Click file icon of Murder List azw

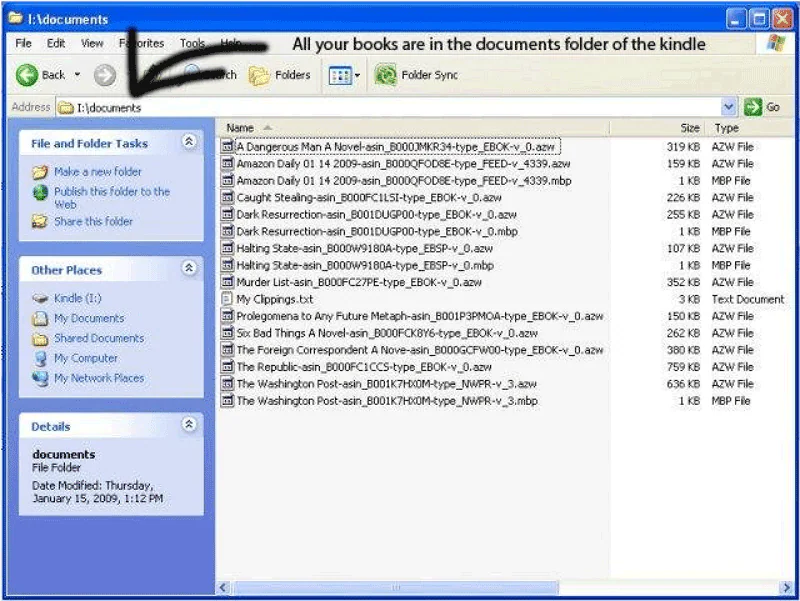point(227,282)
